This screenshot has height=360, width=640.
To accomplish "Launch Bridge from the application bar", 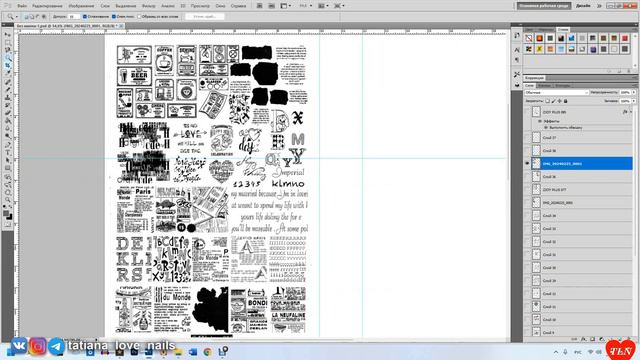I will click(260, 6).
